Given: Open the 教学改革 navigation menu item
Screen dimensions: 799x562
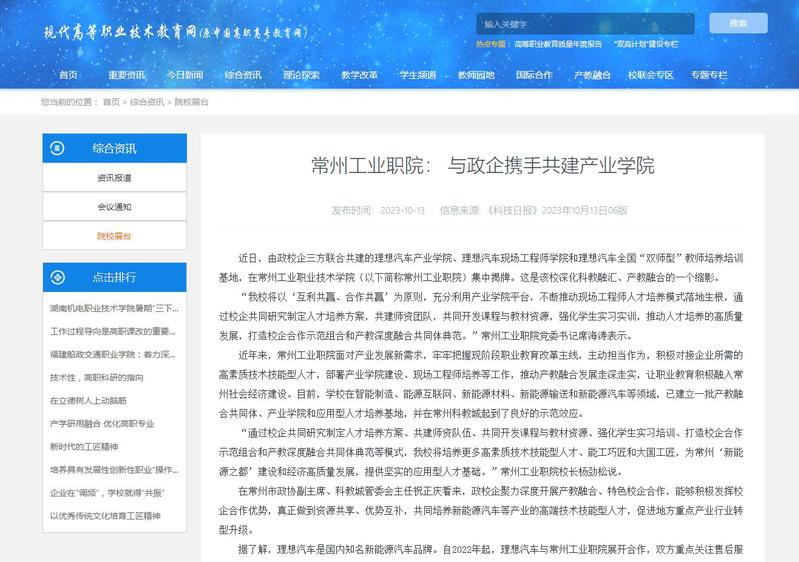Looking at the screenshot, I should (359, 75).
